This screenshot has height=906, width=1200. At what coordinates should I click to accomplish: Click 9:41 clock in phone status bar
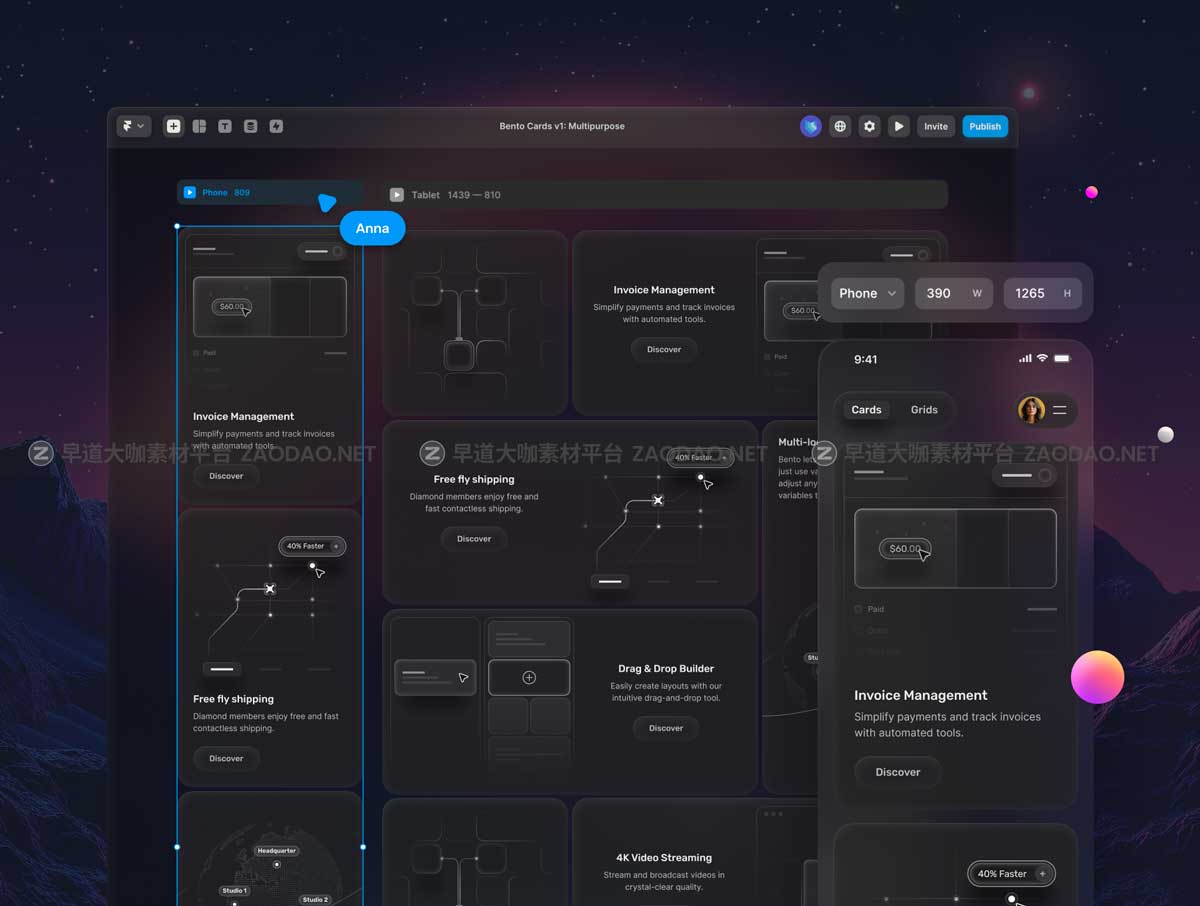pyautogui.click(x=866, y=359)
